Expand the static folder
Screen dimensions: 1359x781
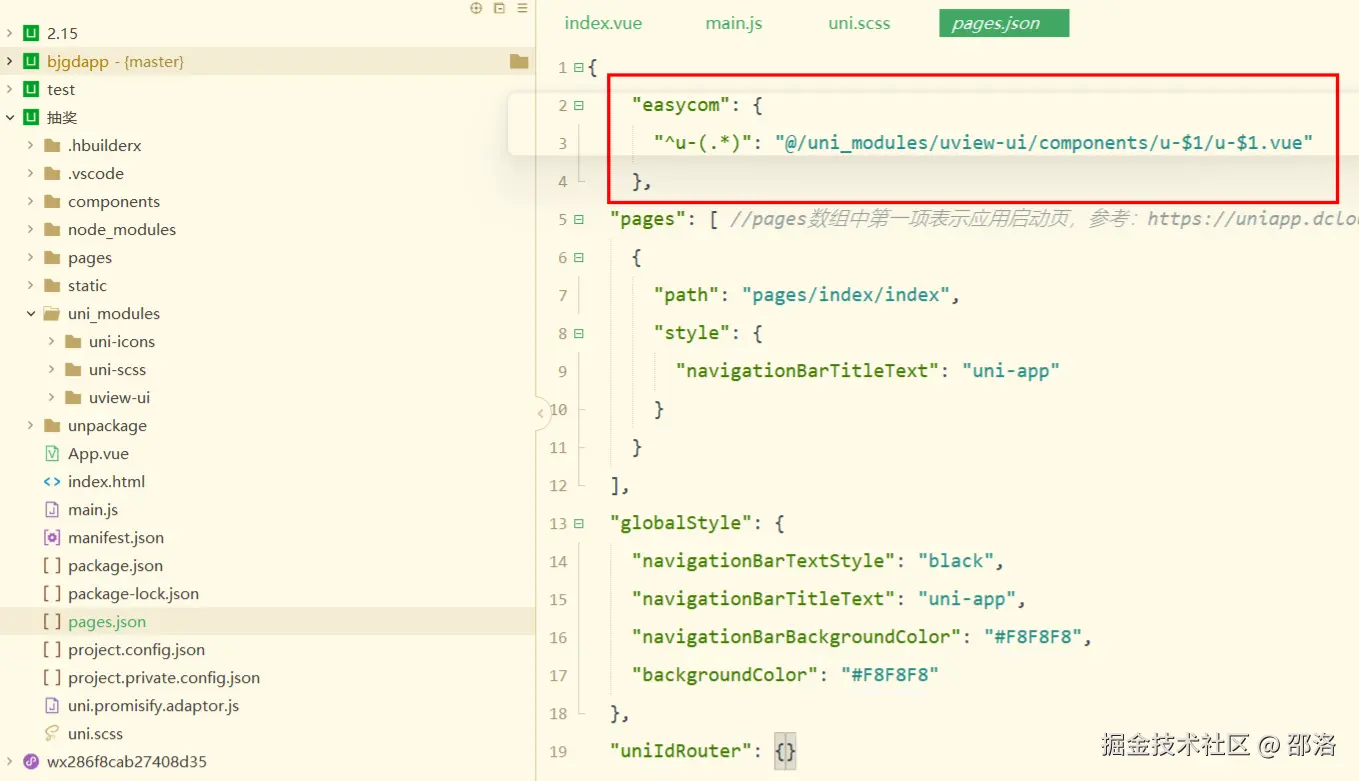pos(31,285)
